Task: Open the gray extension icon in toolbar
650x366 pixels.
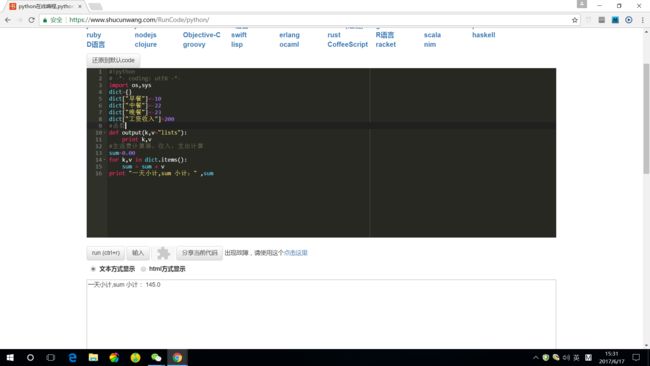Action: pyautogui.click(x=601, y=20)
